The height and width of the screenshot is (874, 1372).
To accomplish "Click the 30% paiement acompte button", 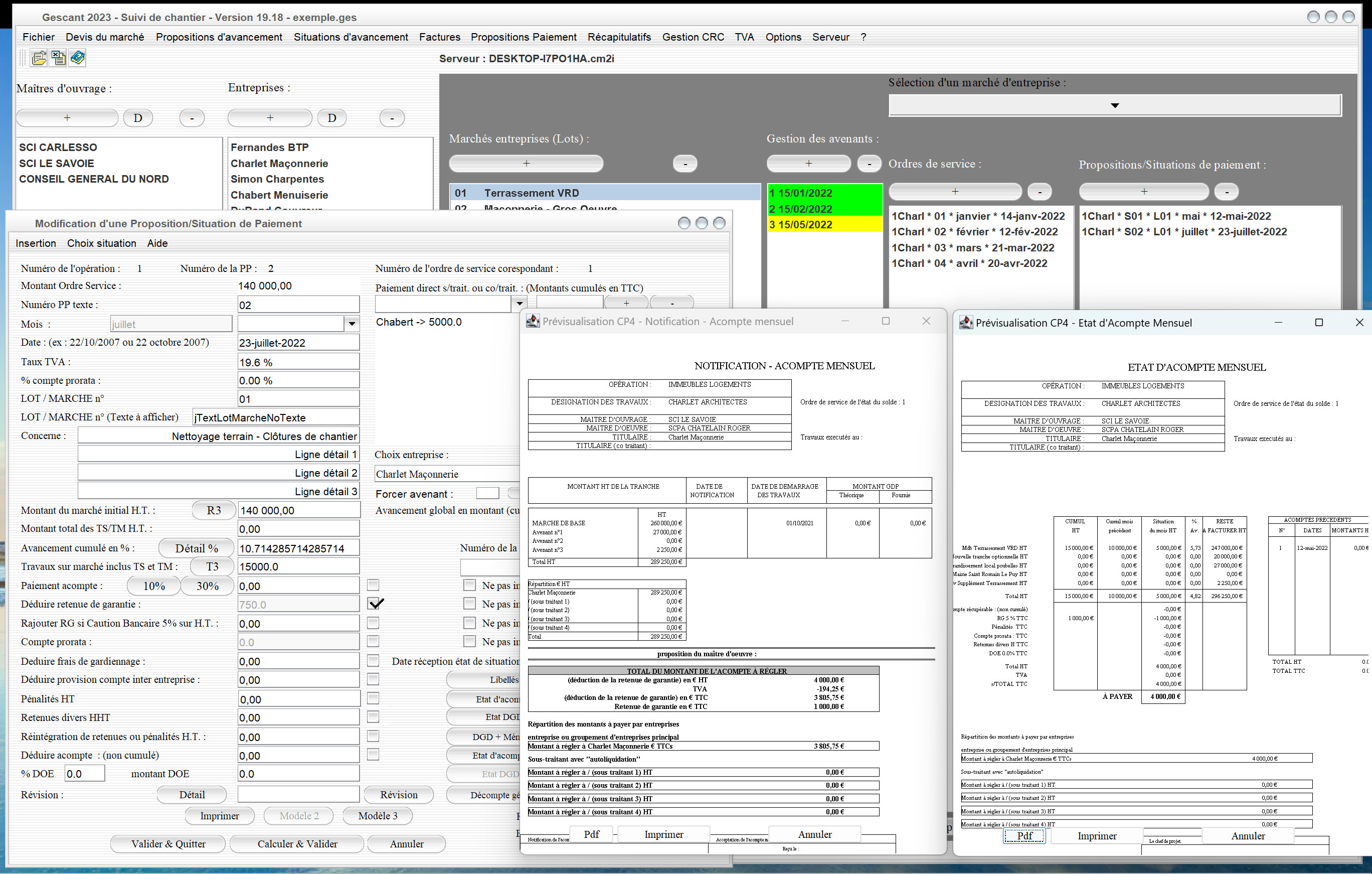I will tap(208, 586).
